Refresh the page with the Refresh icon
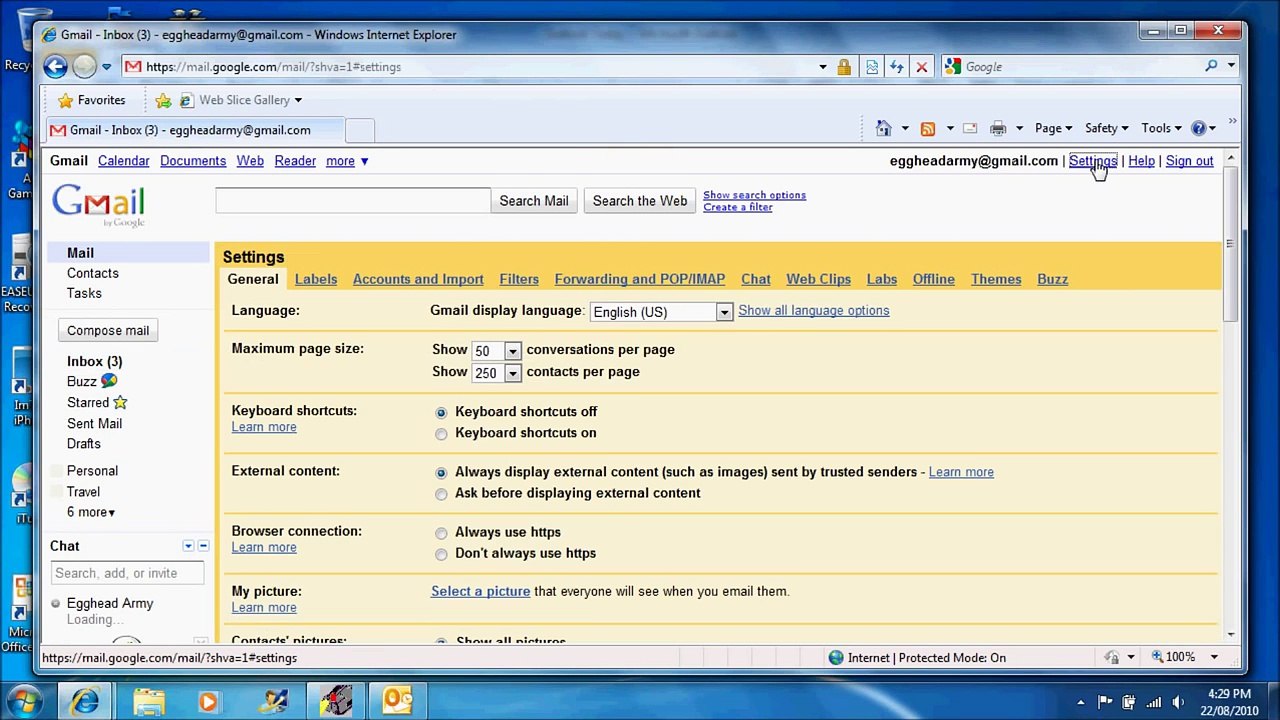 [x=897, y=67]
